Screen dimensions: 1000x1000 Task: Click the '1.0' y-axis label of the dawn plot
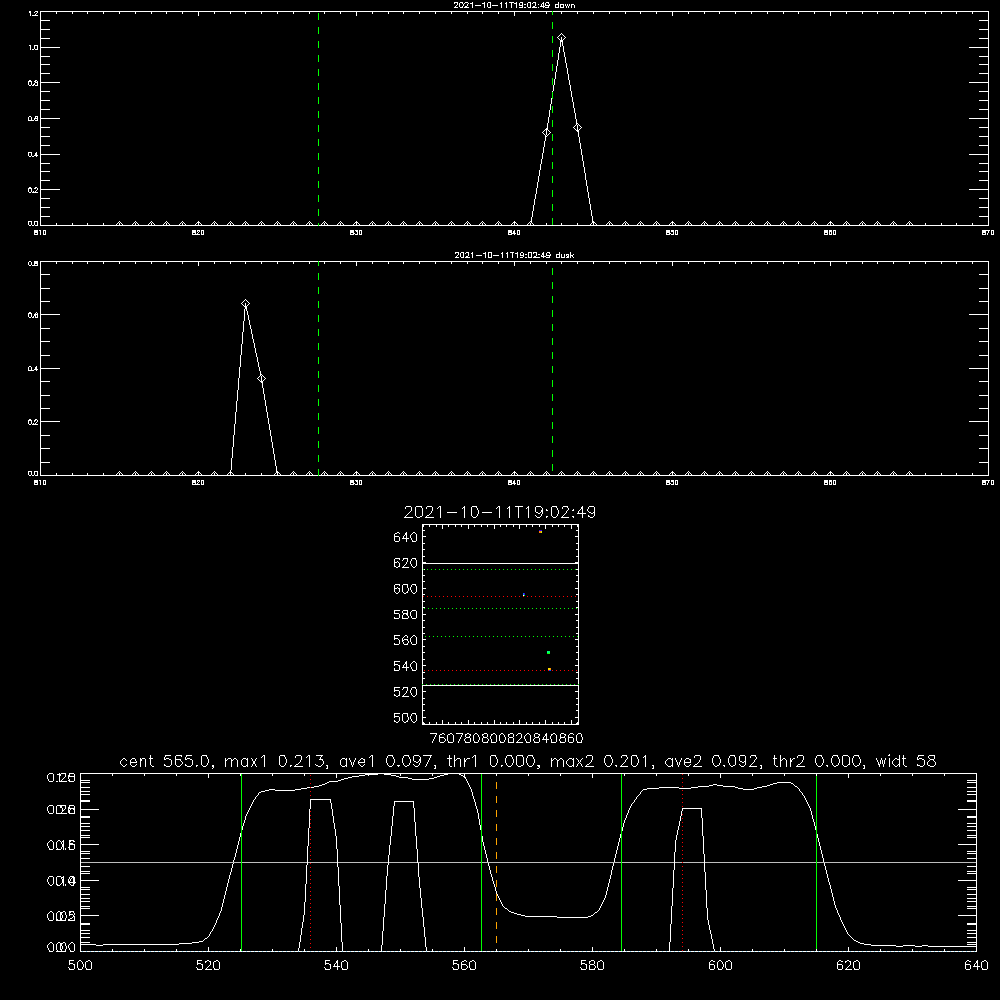33,48
